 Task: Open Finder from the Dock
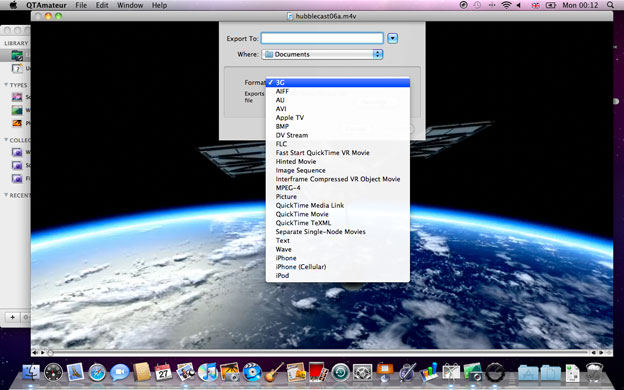pos(31,373)
